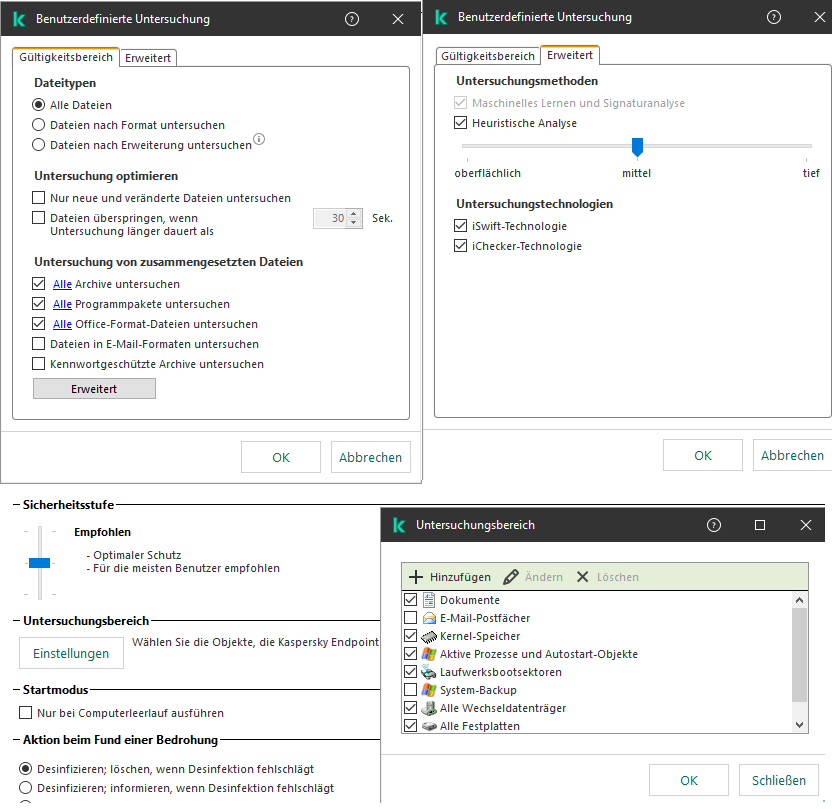Check the E-Mail-Postfächer checkbox in list
This screenshot has width=832, height=809.
410,618
